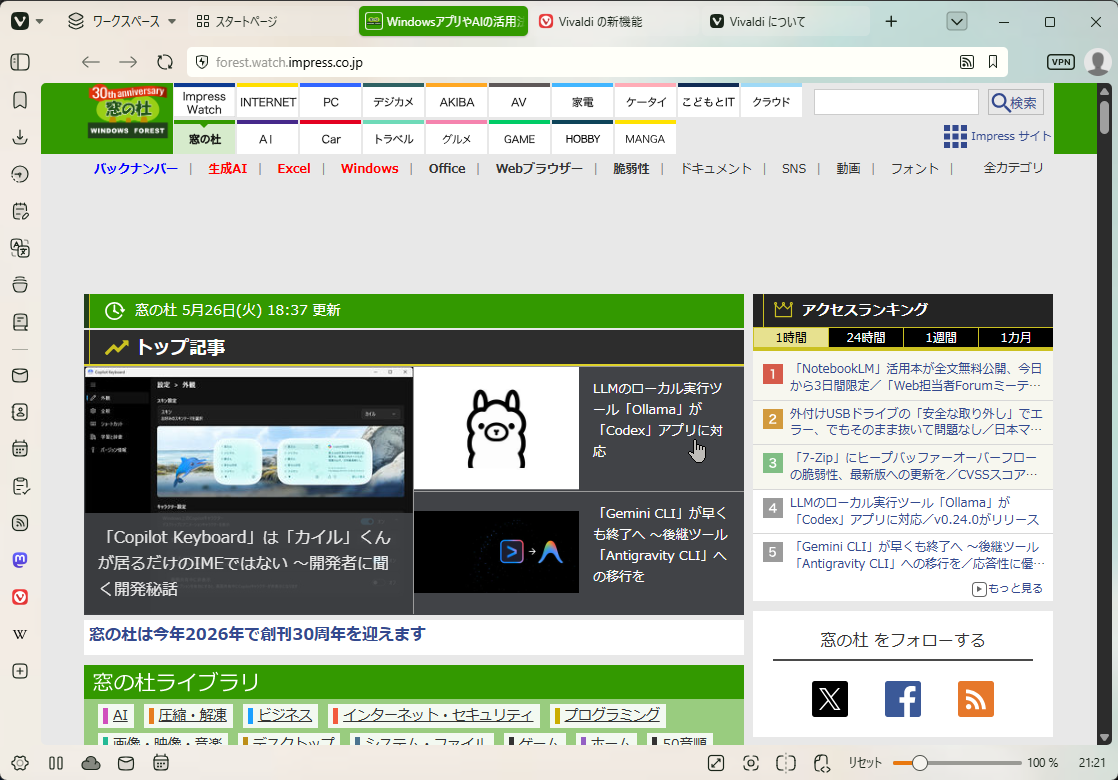Open the Notes panel in sidebar
Image resolution: width=1118 pixels, height=780 pixels.
(21, 211)
